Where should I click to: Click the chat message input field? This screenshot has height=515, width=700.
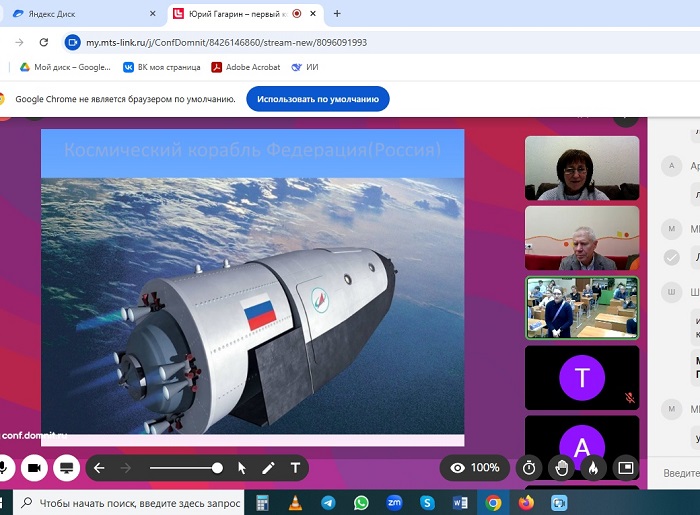[680, 472]
